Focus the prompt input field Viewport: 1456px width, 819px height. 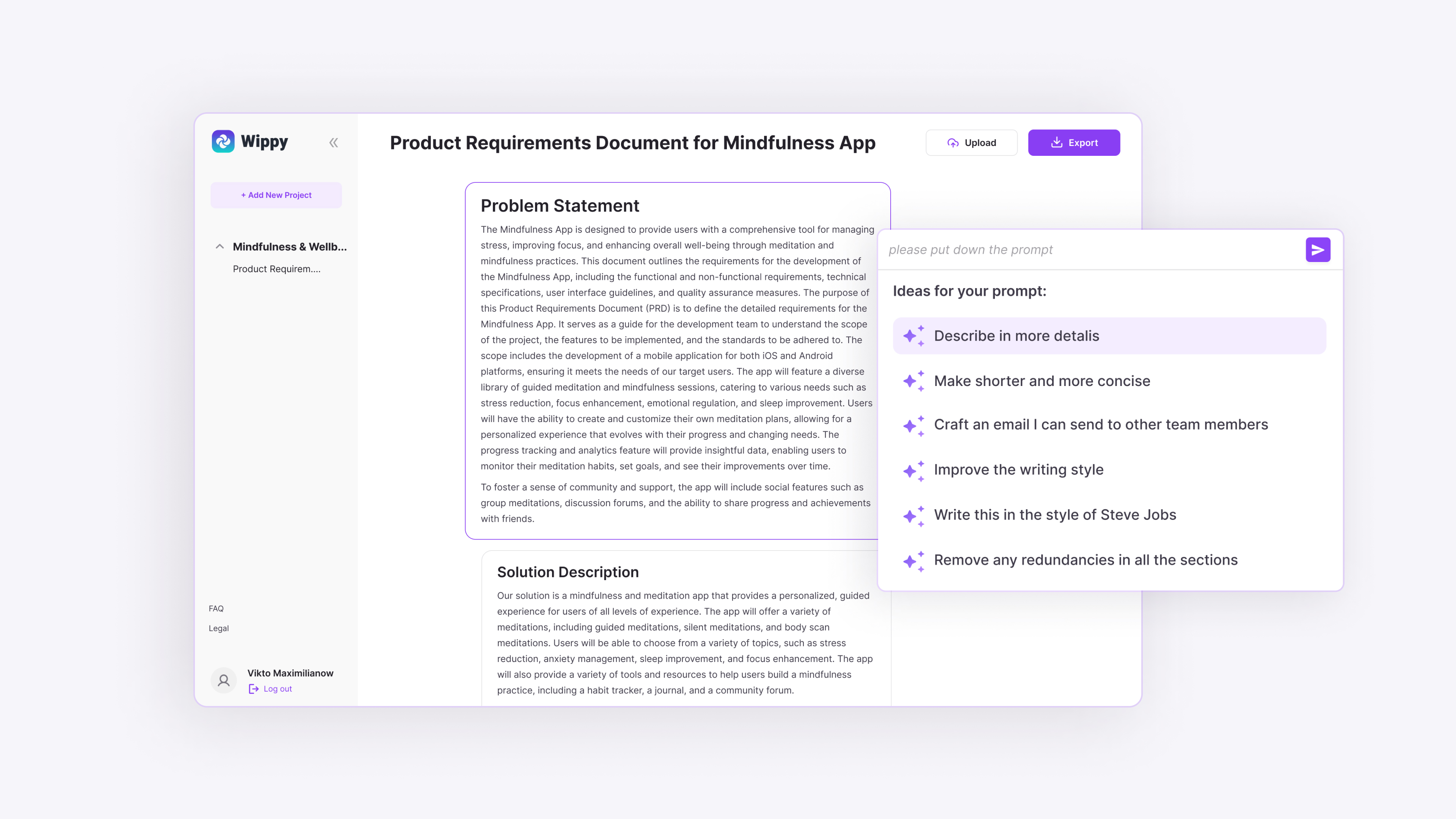pos(1091,250)
